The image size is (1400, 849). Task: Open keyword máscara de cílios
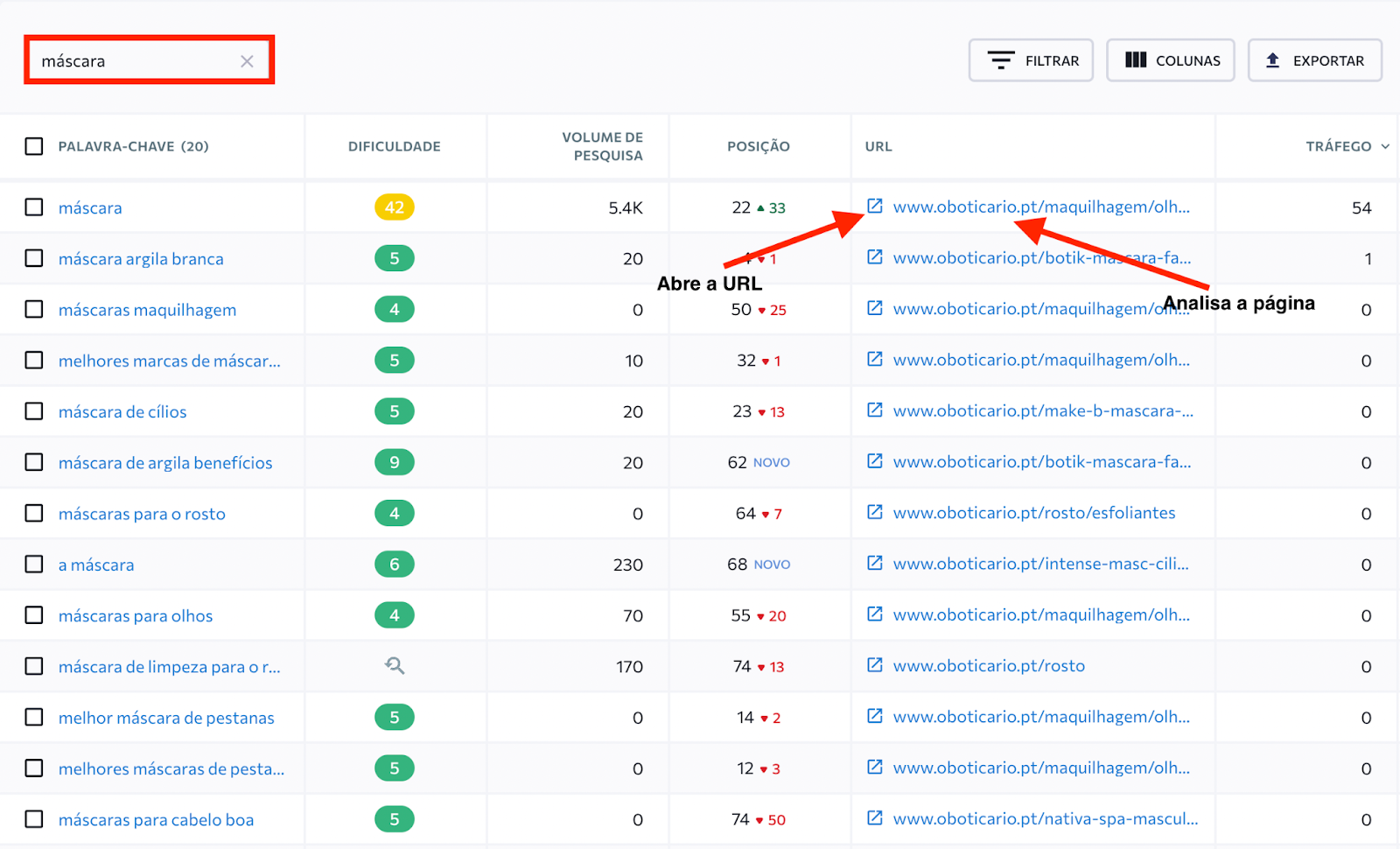122,412
